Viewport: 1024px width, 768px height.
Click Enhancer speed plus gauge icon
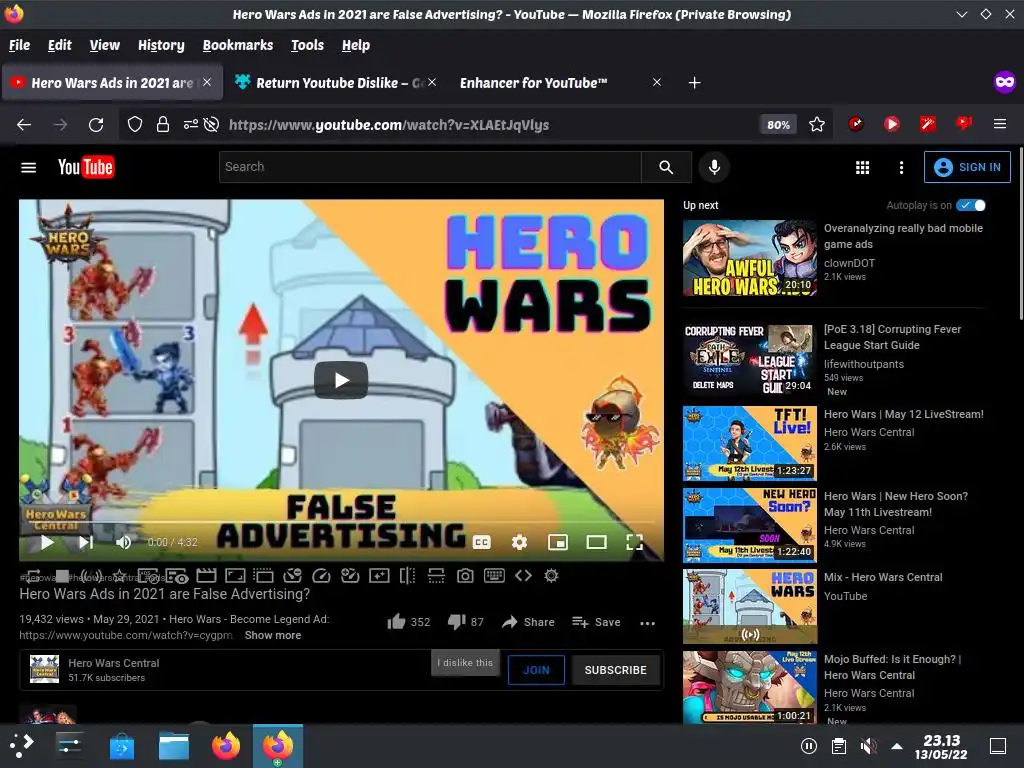[350, 576]
